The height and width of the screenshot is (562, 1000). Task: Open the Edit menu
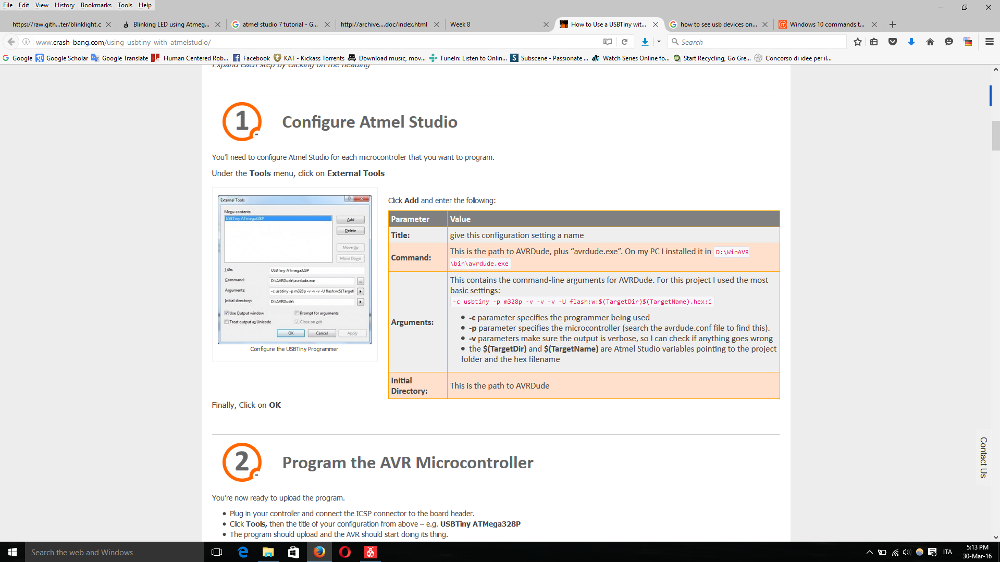tap(24, 4)
